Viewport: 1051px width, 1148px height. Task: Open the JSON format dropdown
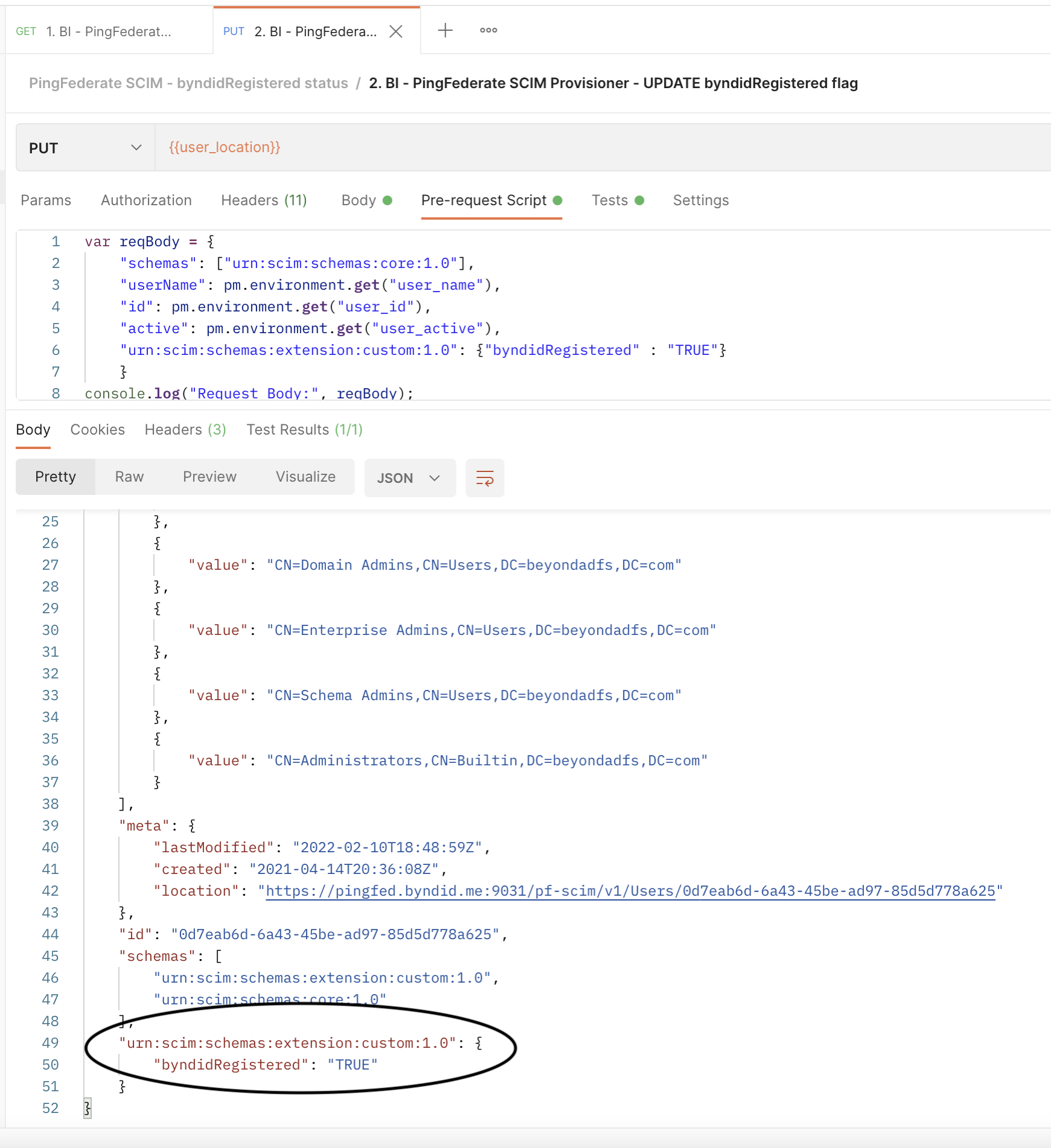(x=409, y=478)
